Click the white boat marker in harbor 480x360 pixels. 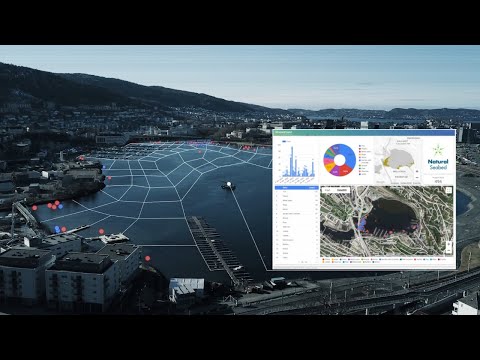[x=229, y=184]
